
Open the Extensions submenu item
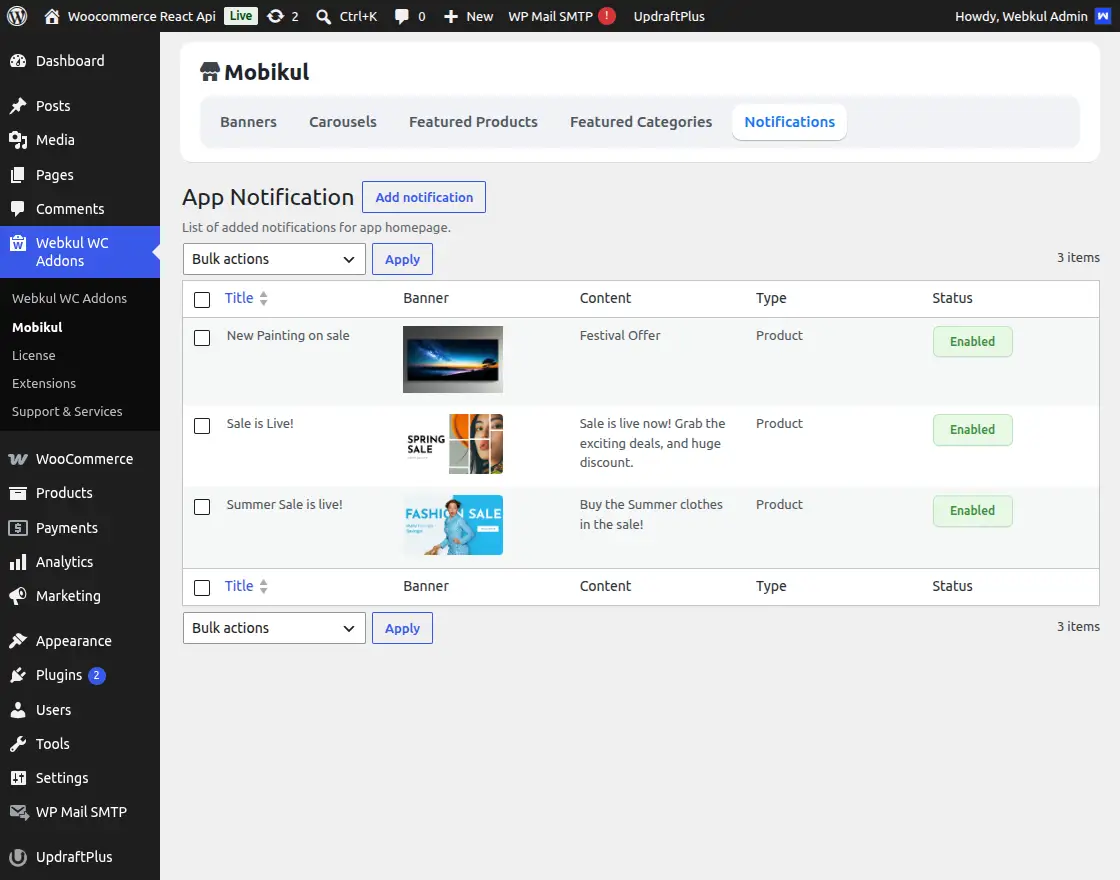click(x=44, y=384)
